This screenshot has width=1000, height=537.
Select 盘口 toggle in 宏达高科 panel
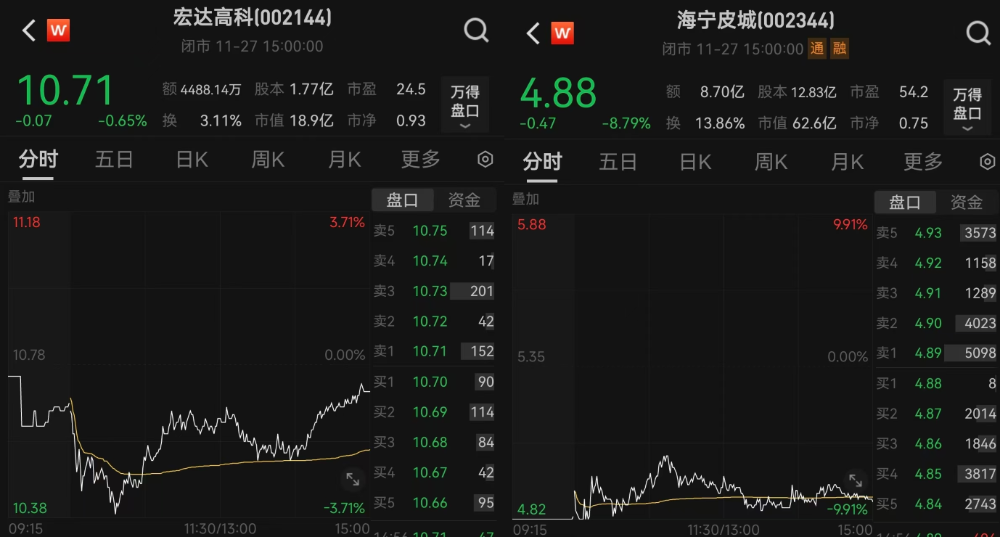point(402,200)
